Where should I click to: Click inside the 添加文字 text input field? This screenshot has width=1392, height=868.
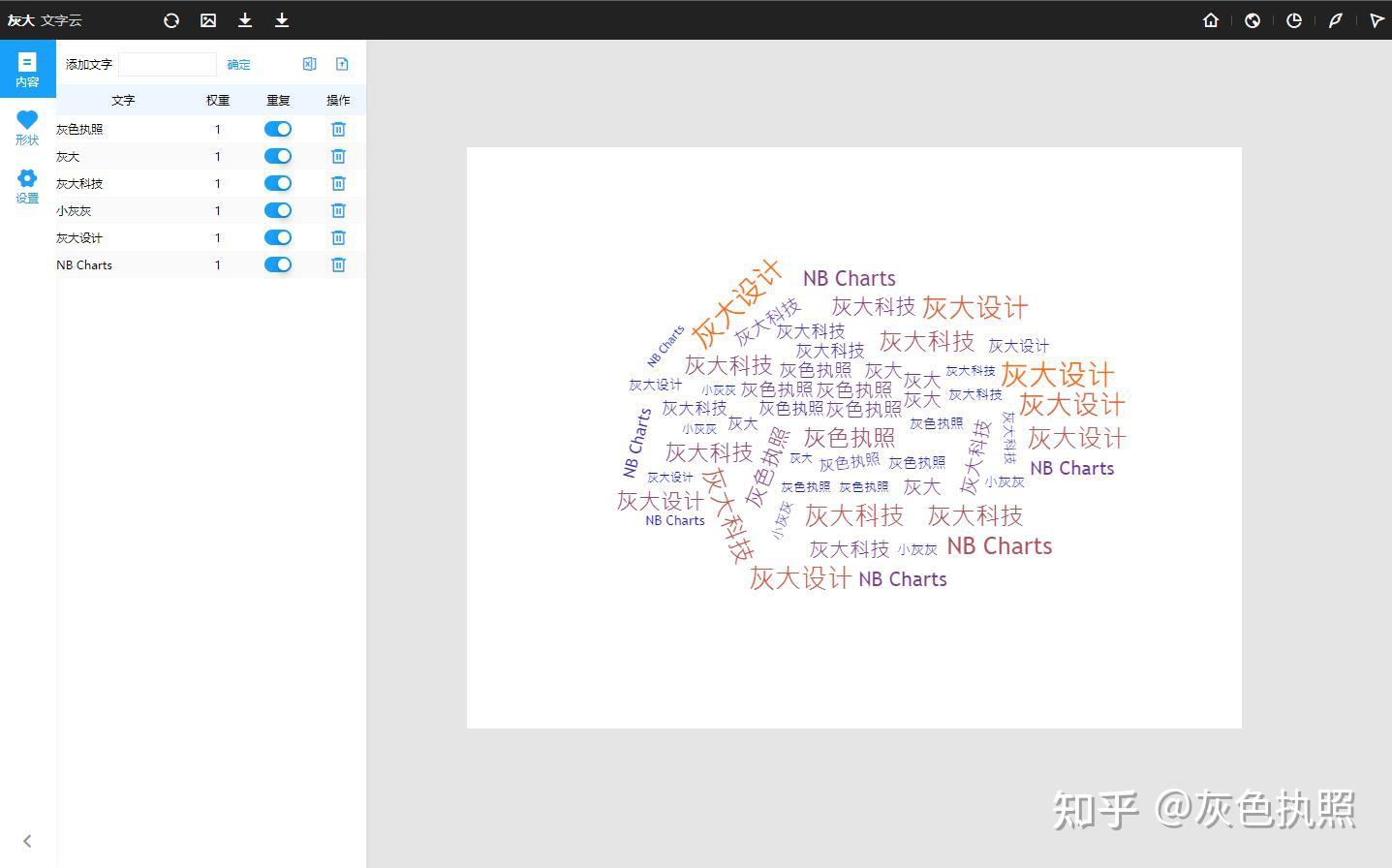pyautogui.click(x=168, y=64)
